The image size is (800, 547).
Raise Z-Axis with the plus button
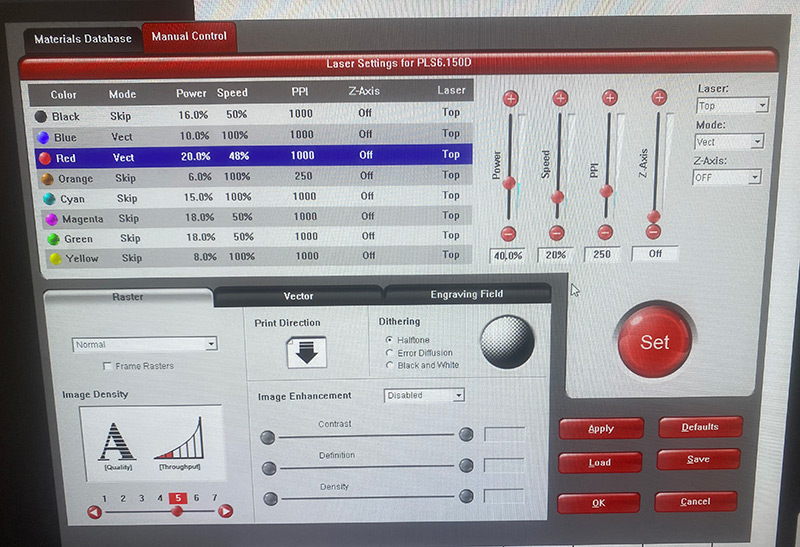[x=659, y=97]
